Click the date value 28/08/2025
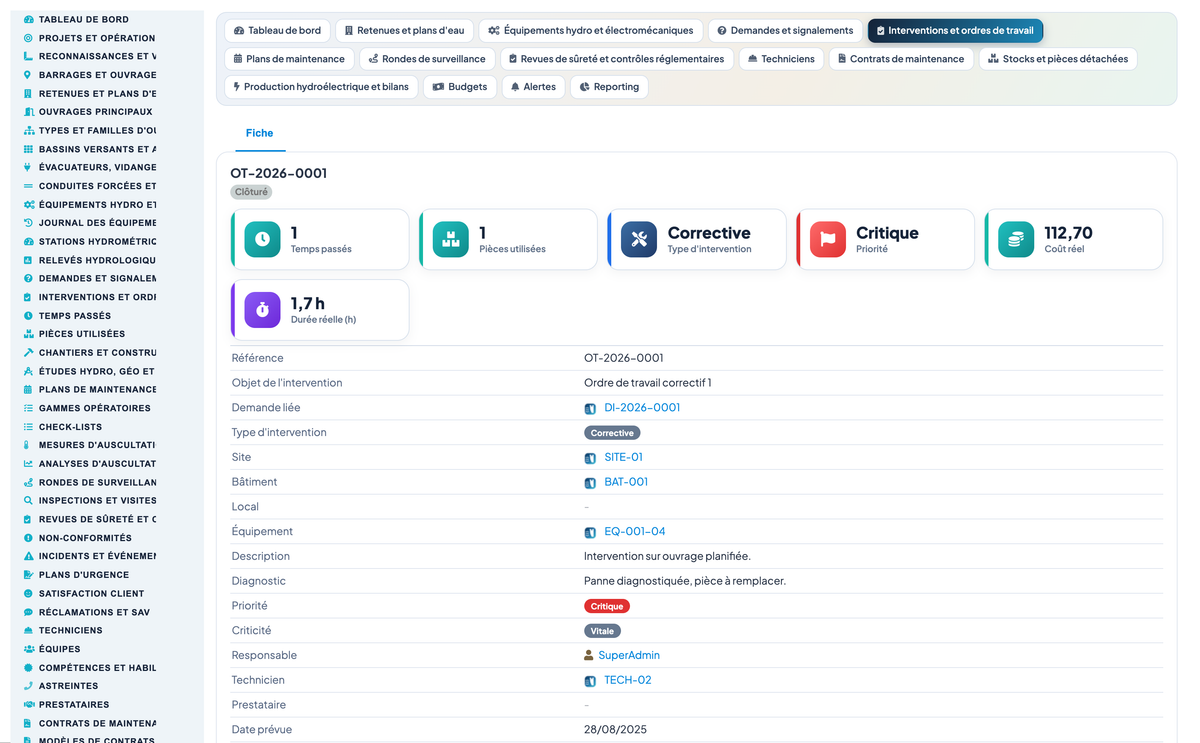 point(615,730)
